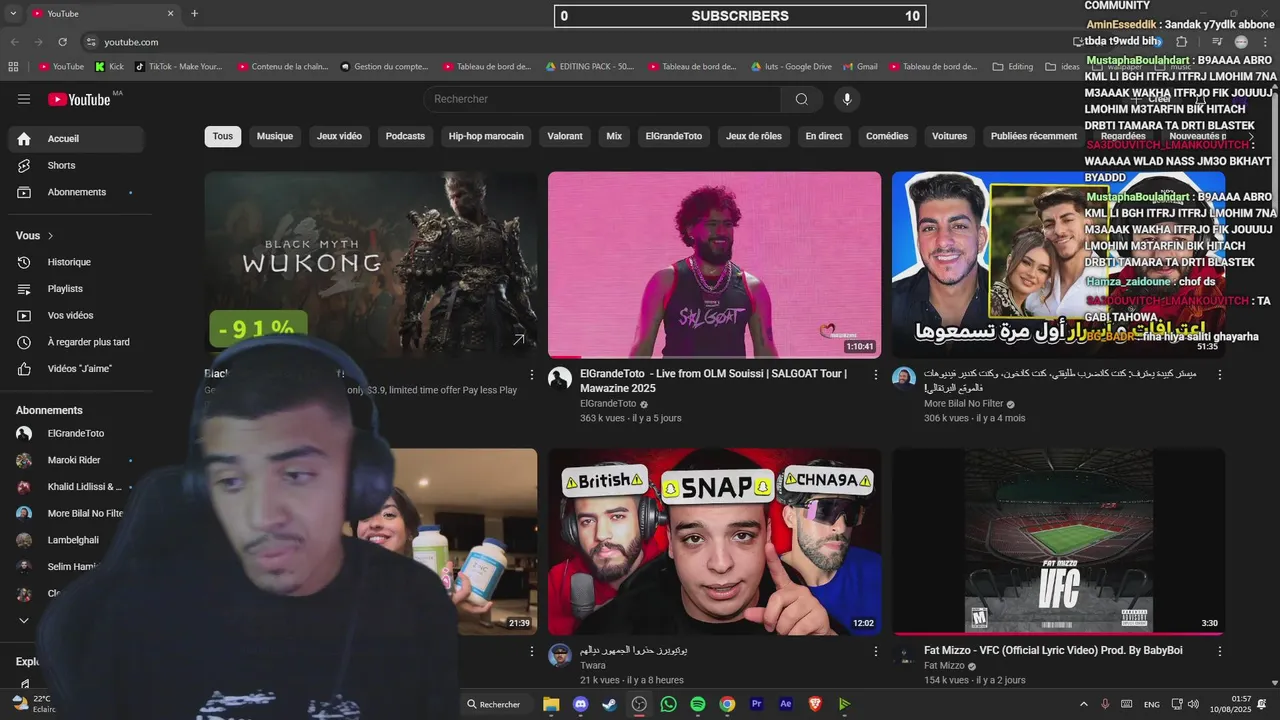
Task: Select the Hip-hop marocain filter chip
Action: pos(486,136)
